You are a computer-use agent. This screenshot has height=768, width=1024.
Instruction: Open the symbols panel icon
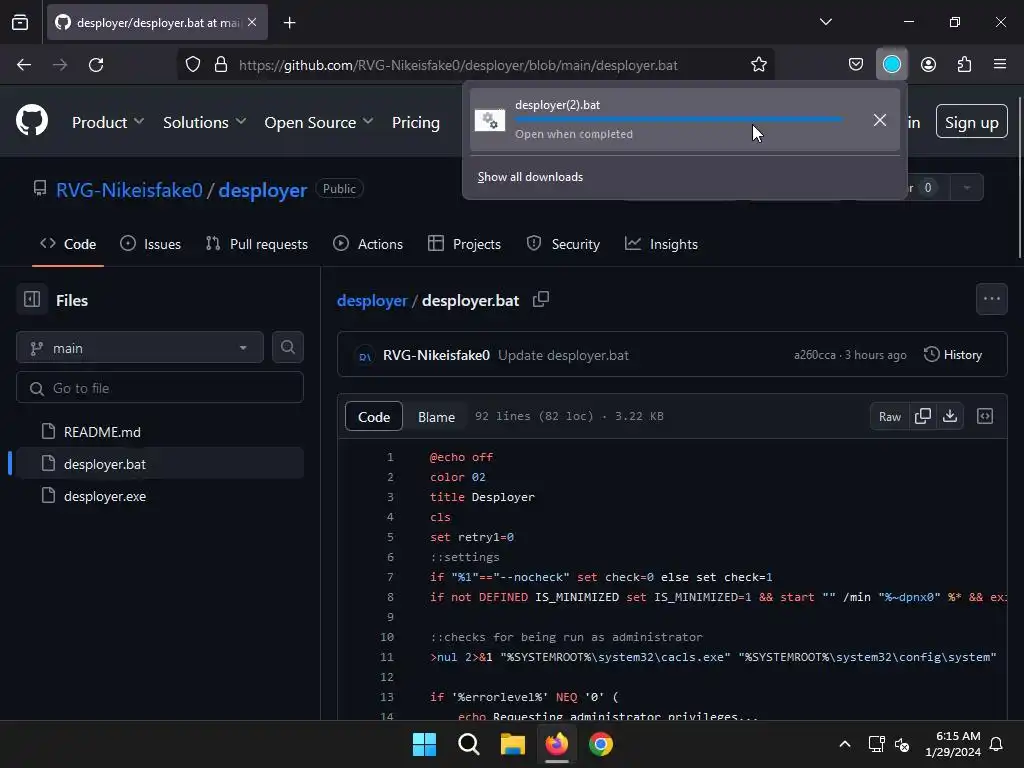coord(985,416)
